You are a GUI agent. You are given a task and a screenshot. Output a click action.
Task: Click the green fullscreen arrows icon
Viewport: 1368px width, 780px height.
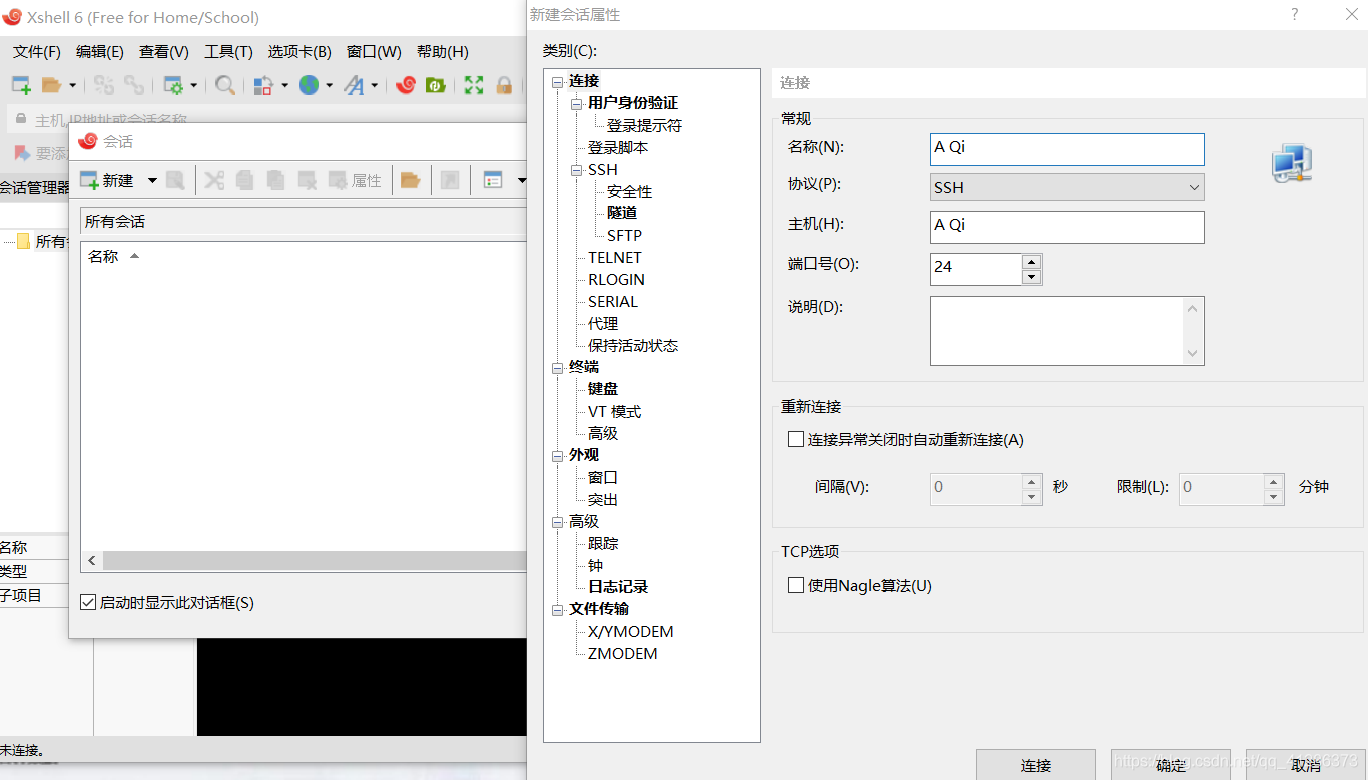474,85
